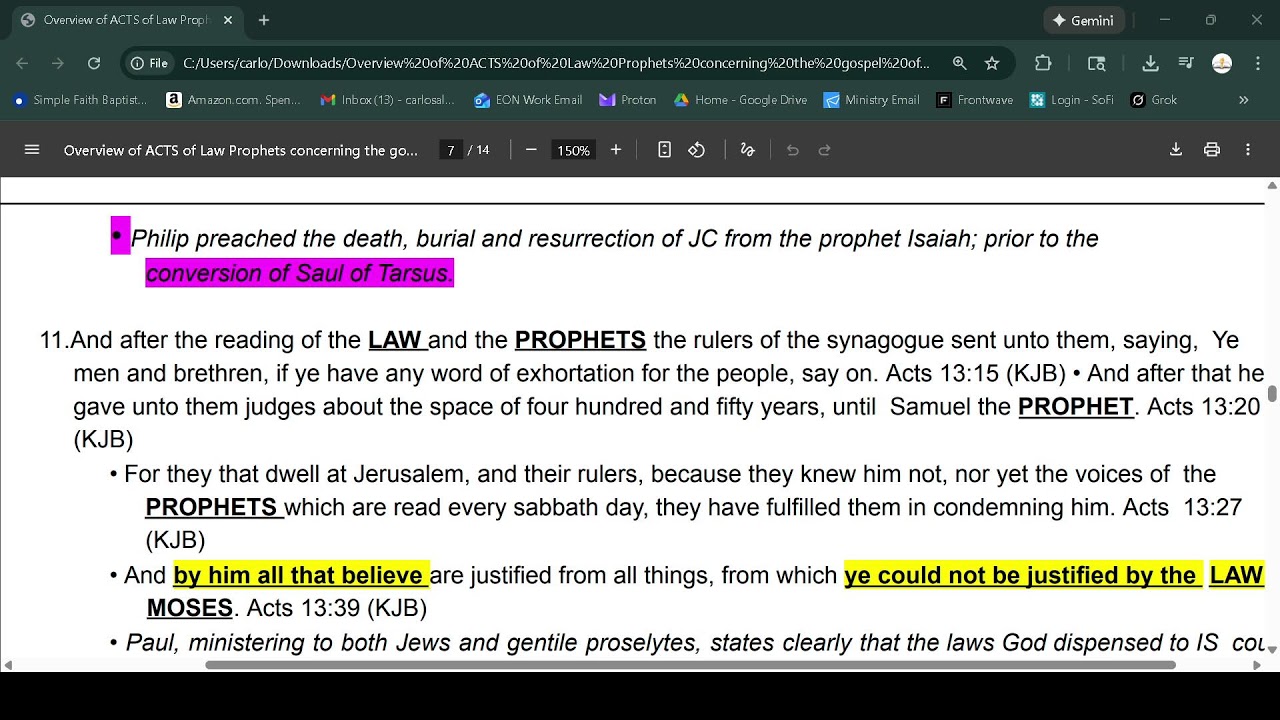Click the horizontal scrollbar thumb

pos(690,665)
